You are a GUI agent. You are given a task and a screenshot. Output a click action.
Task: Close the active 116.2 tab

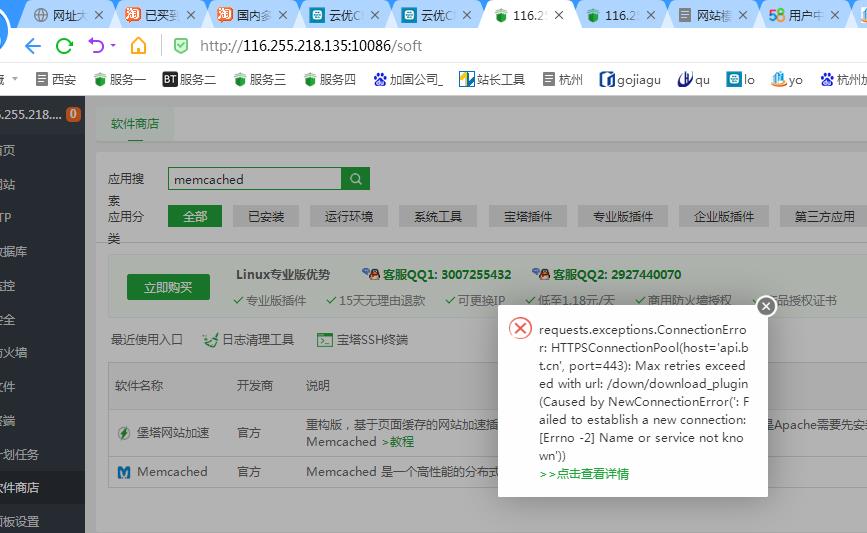click(559, 15)
